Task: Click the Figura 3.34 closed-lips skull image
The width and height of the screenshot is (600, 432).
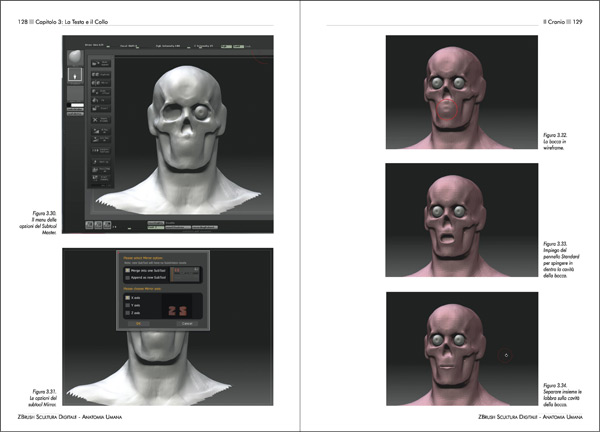Action: click(462, 349)
